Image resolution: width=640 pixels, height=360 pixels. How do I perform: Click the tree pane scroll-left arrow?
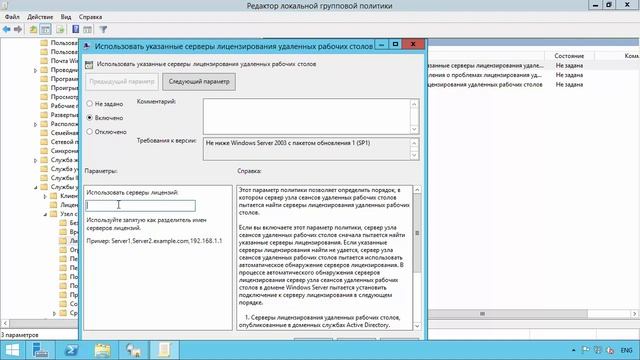coord(5,323)
